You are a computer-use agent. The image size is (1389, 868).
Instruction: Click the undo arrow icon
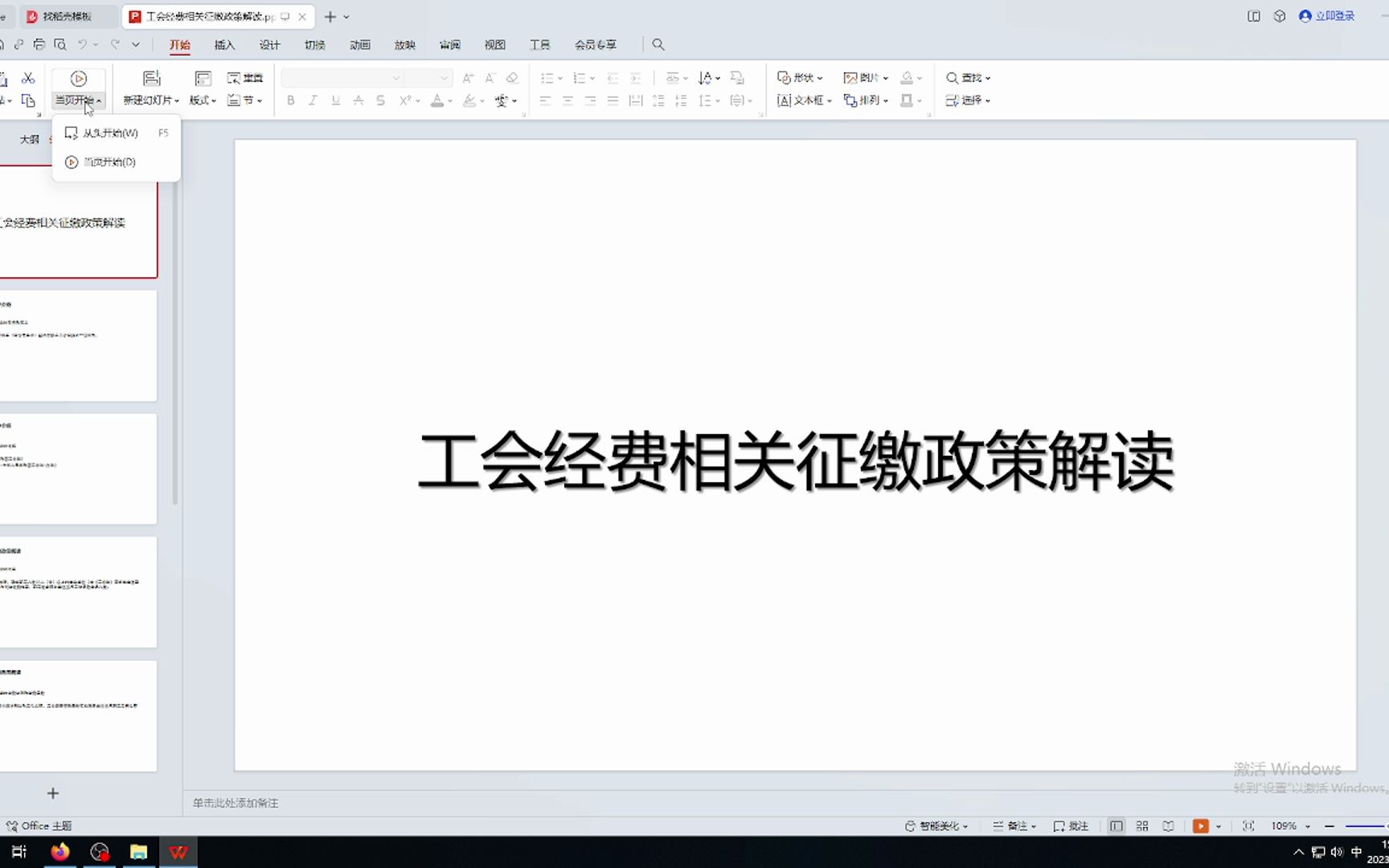click(82, 44)
